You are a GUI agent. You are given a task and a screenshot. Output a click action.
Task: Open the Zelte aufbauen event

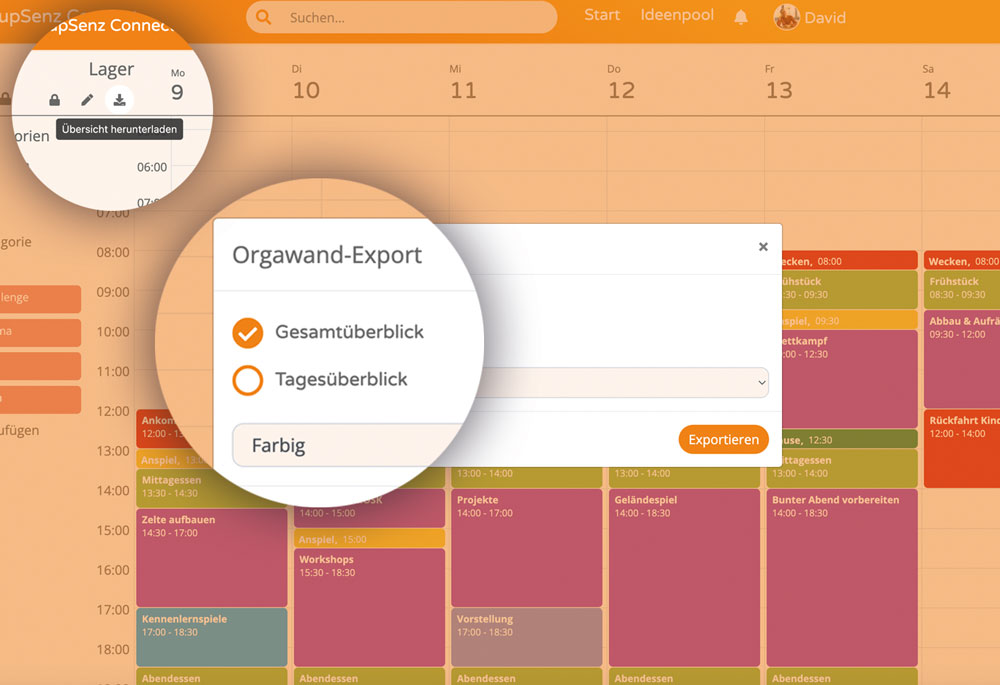pyautogui.click(x=212, y=557)
